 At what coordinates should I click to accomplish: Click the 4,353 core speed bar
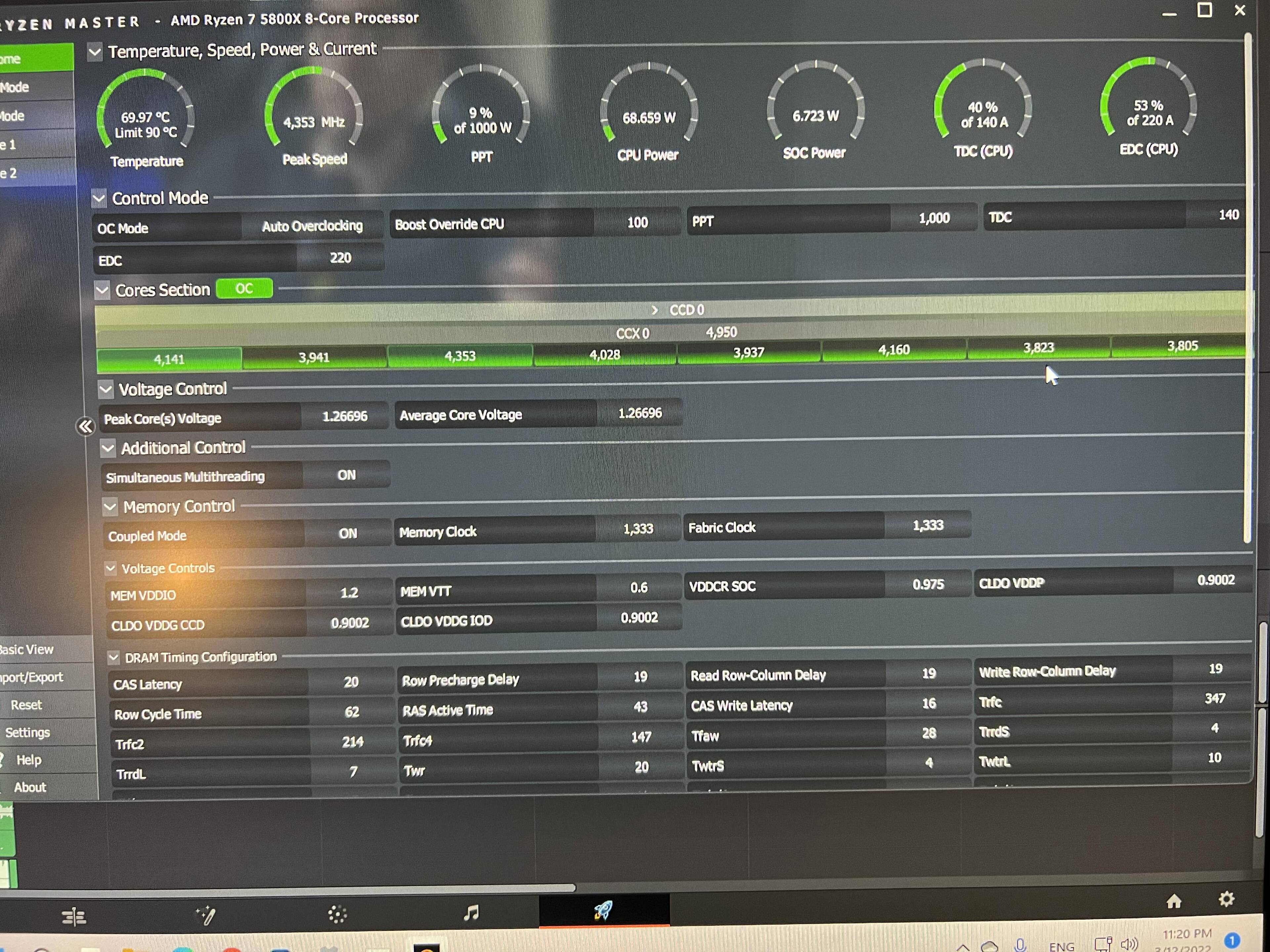460,356
